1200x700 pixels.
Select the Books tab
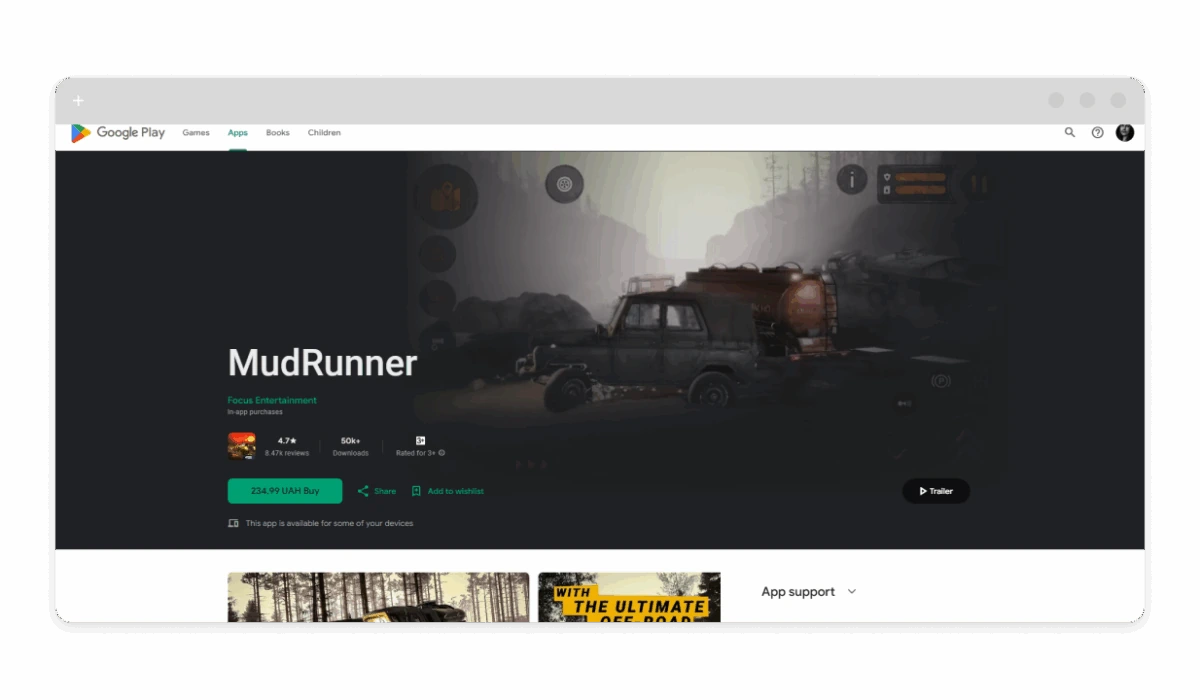tap(277, 133)
